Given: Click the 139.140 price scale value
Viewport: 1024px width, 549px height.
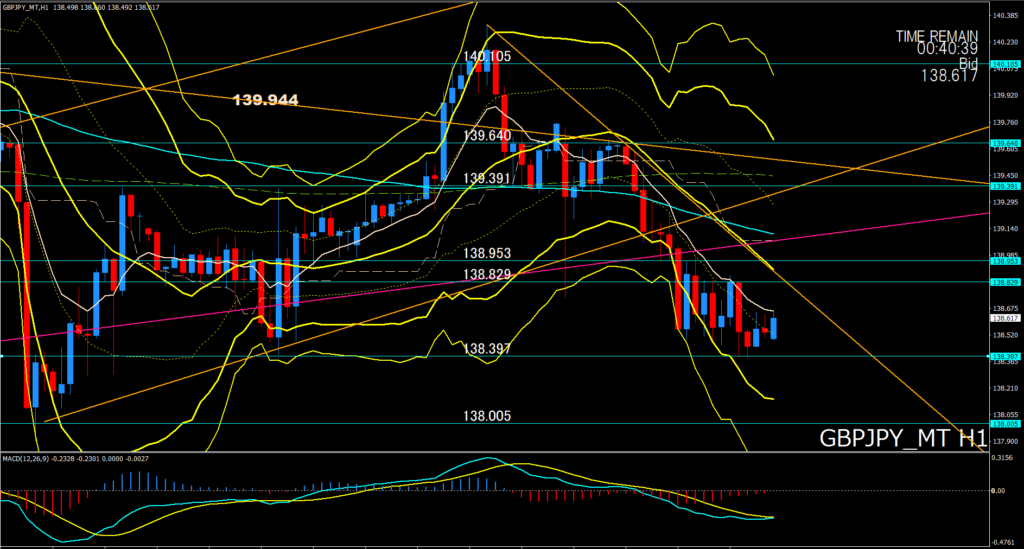Looking at the screenshot, I should [1005, 229].
